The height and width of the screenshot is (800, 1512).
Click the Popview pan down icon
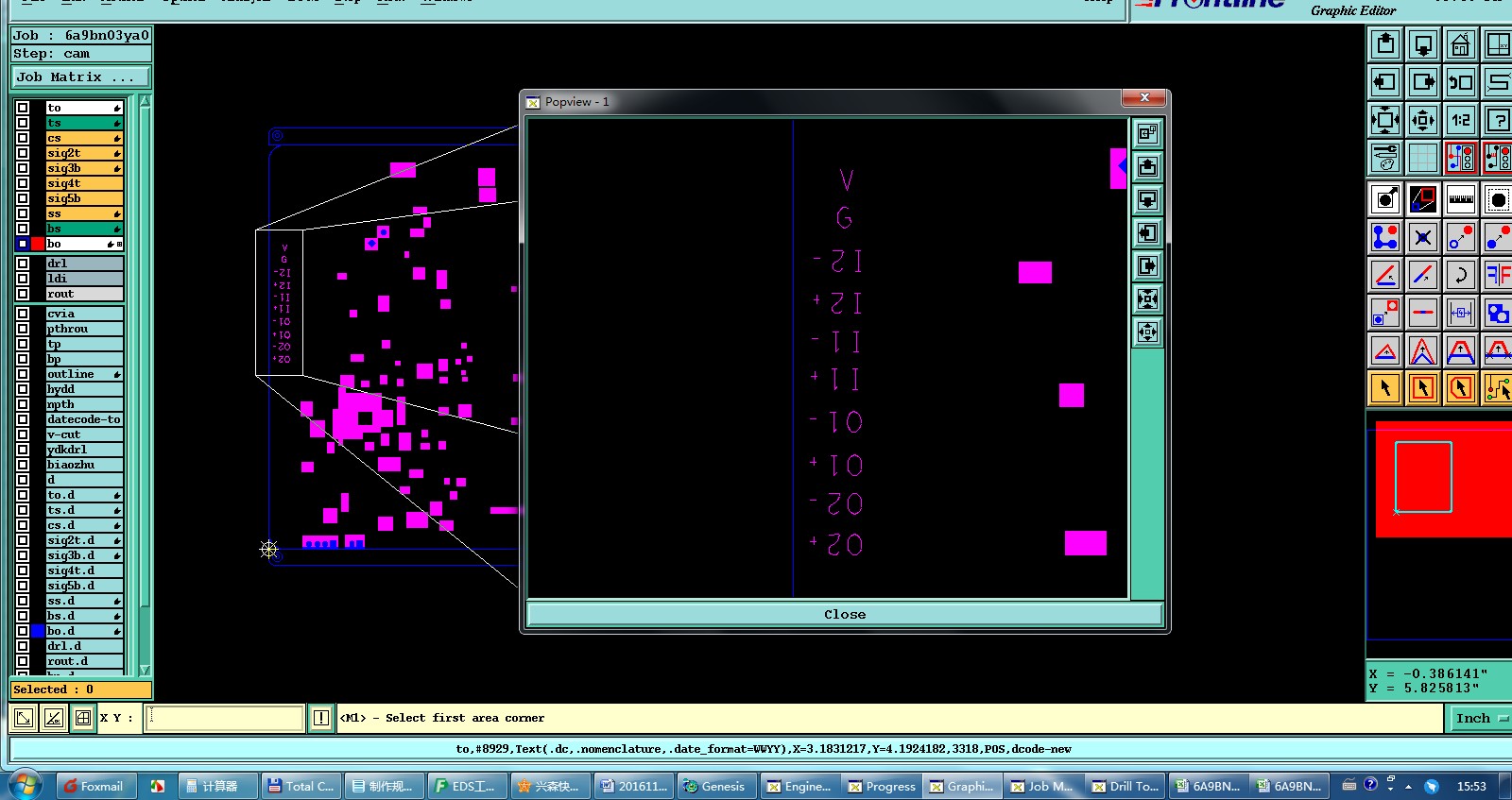(x=1147, y=199)
